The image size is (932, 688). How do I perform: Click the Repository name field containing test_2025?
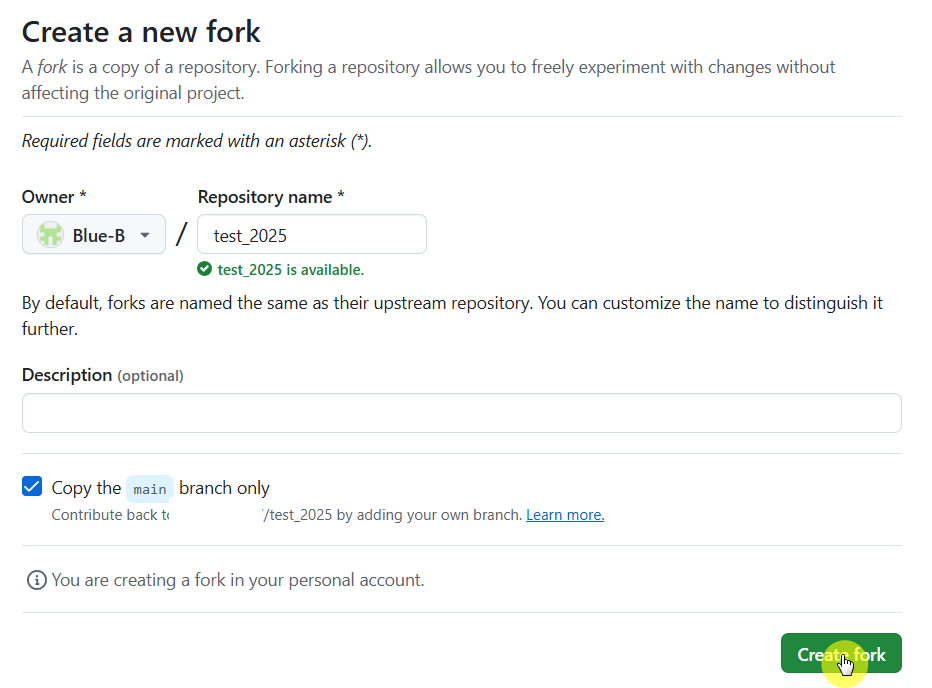(x=312, y=235)
